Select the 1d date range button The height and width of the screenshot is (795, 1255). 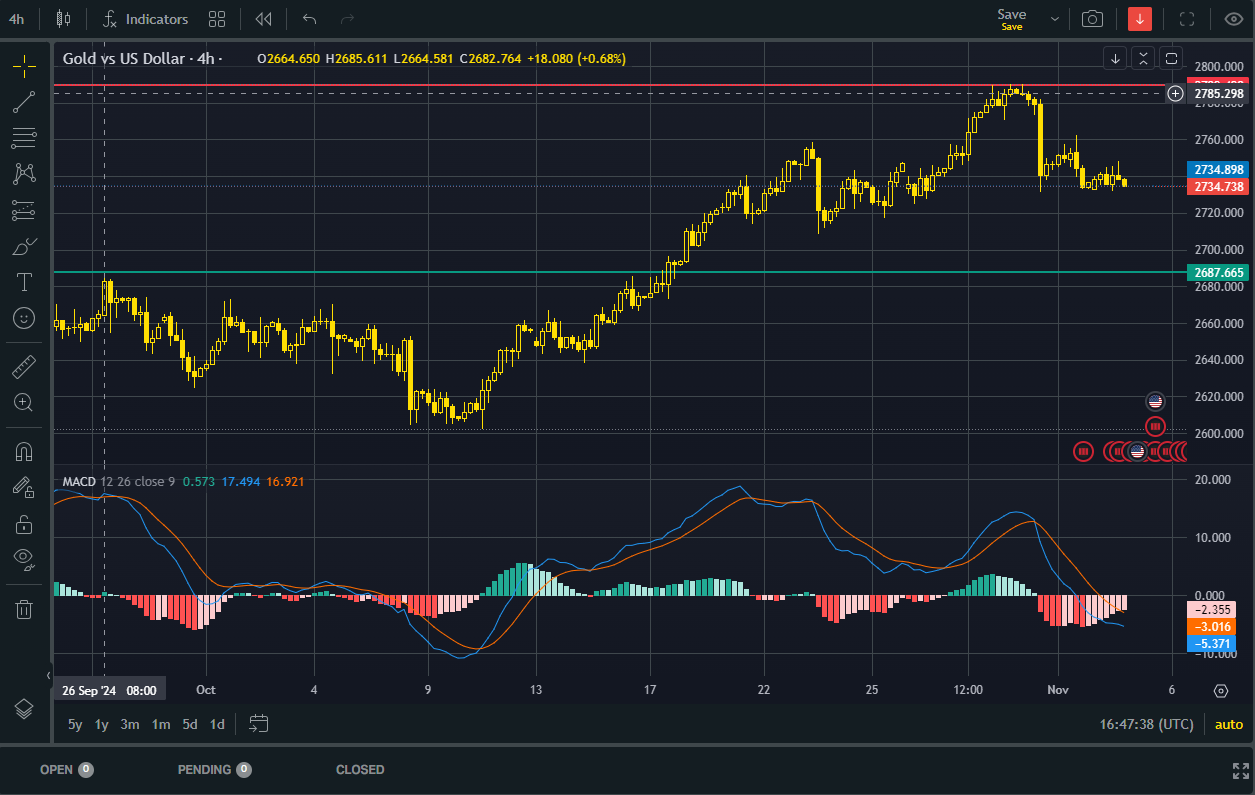coord(216,724)
